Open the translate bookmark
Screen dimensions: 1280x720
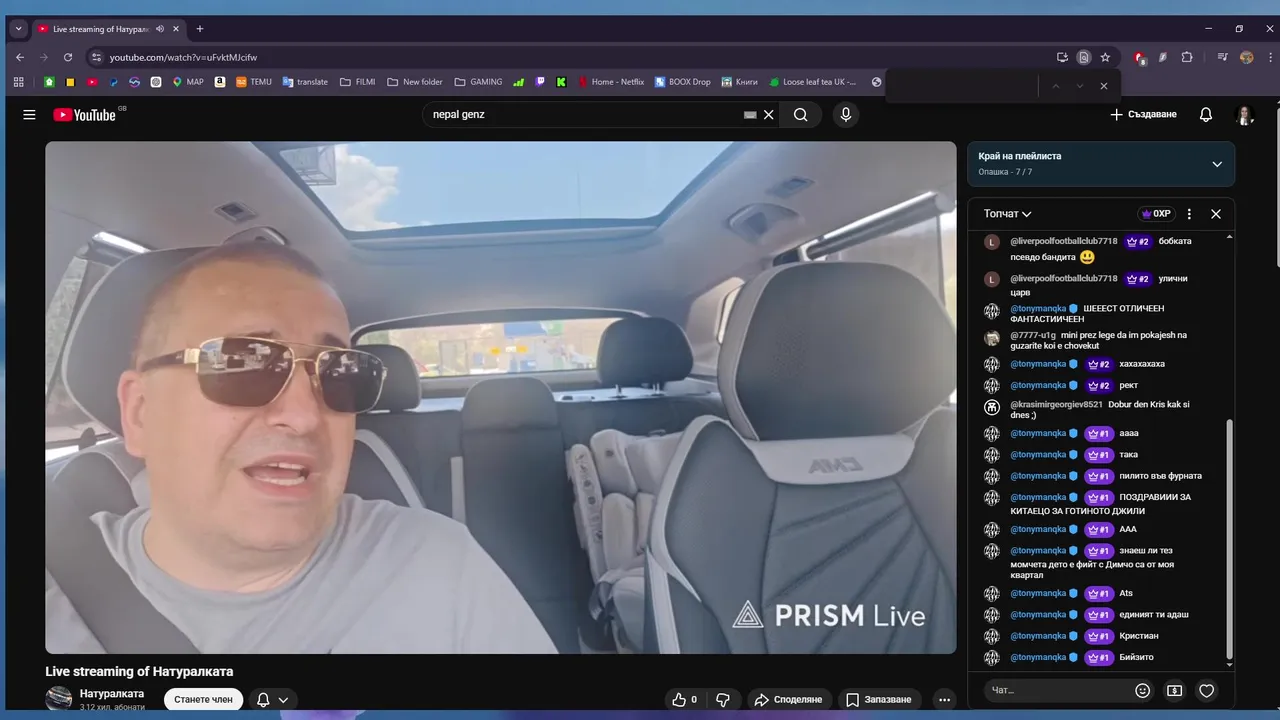[305, 82]
